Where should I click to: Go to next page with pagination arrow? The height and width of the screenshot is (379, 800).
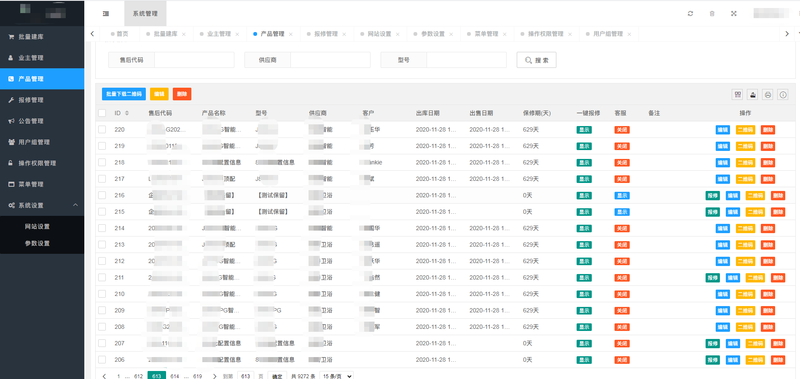214,376
